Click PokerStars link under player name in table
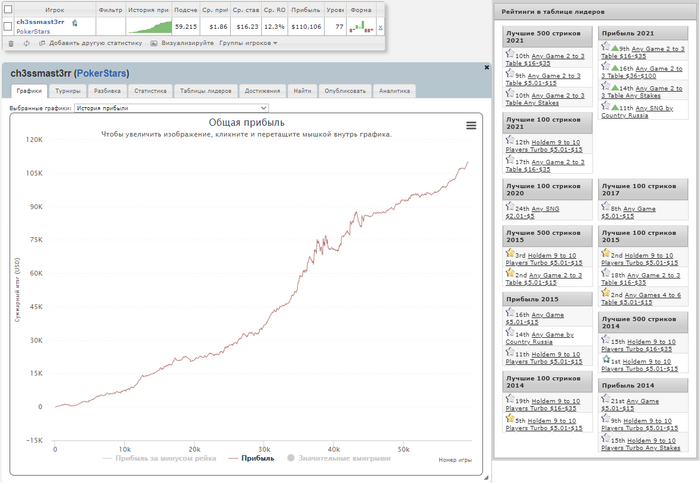This screenshot has height=484, width=700. pos(33,32)
